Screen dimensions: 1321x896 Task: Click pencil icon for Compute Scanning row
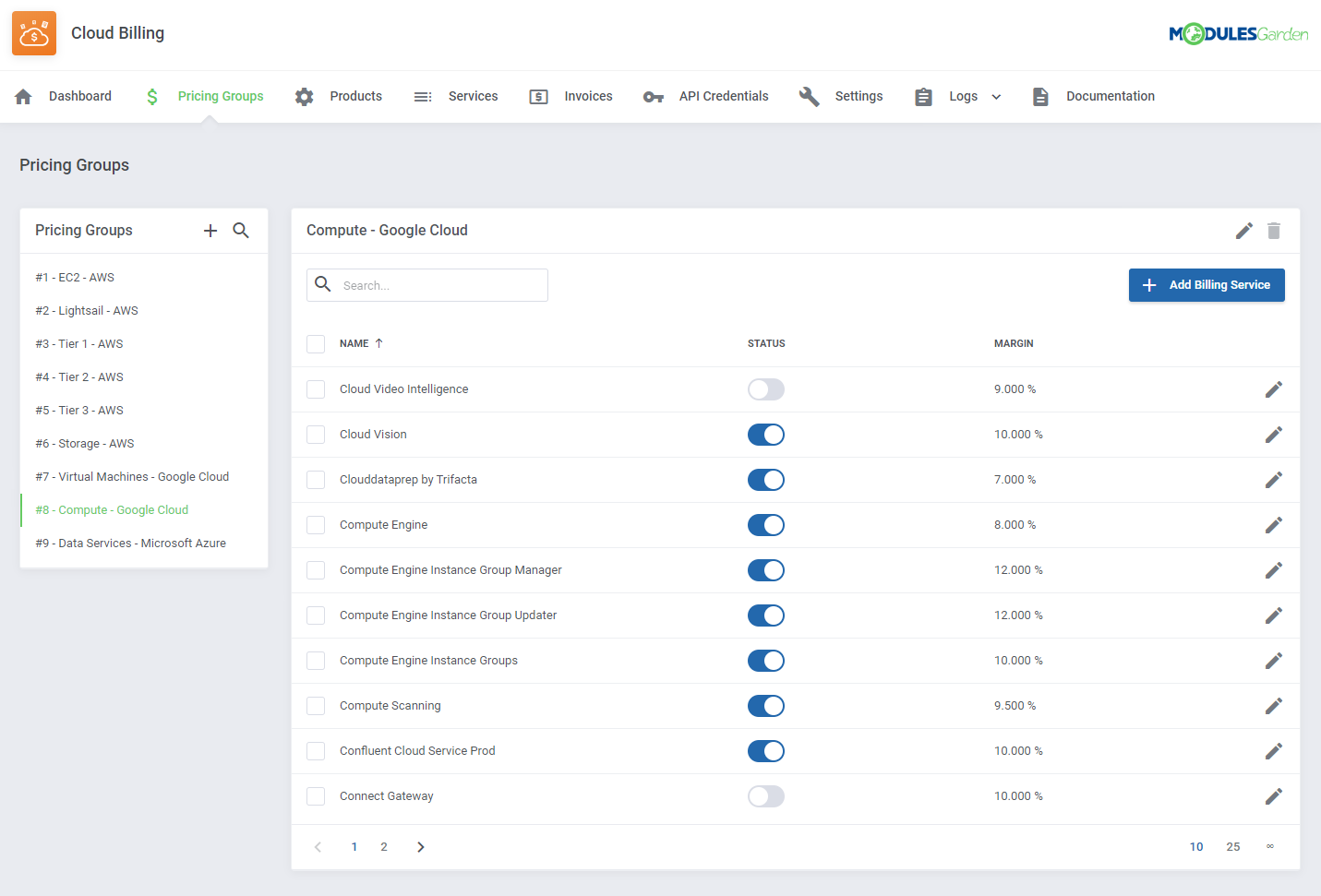coord(1273,706)
